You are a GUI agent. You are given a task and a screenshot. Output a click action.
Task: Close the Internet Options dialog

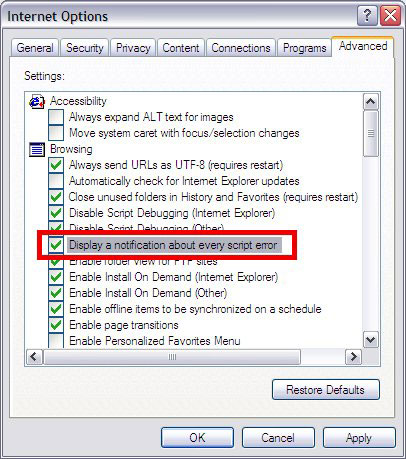pyautogui.click(x=390, y=16)
